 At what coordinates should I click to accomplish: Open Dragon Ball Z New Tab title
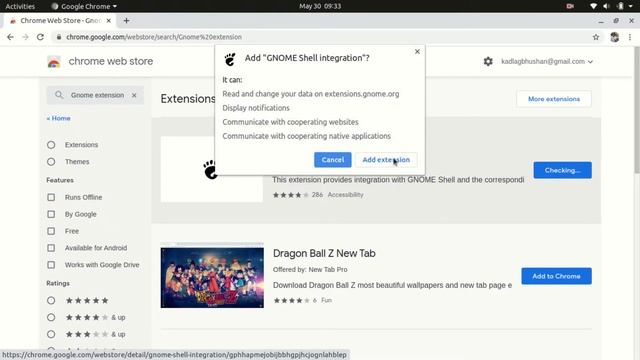pyautogui.click(x=324, y=253)
